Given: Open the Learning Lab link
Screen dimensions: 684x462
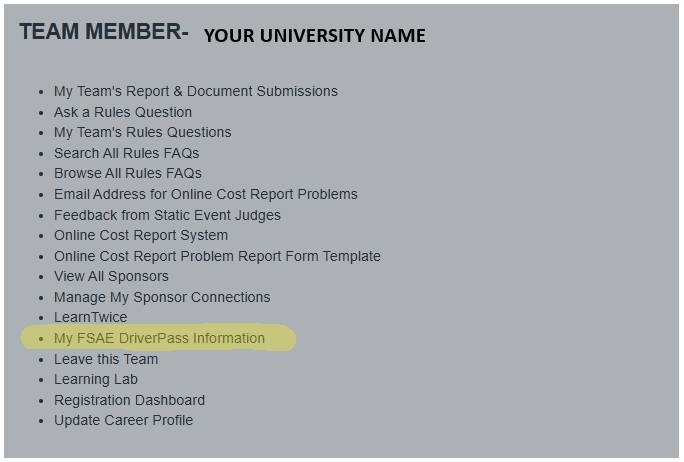Looking at the screenshot, I should 95,379.
